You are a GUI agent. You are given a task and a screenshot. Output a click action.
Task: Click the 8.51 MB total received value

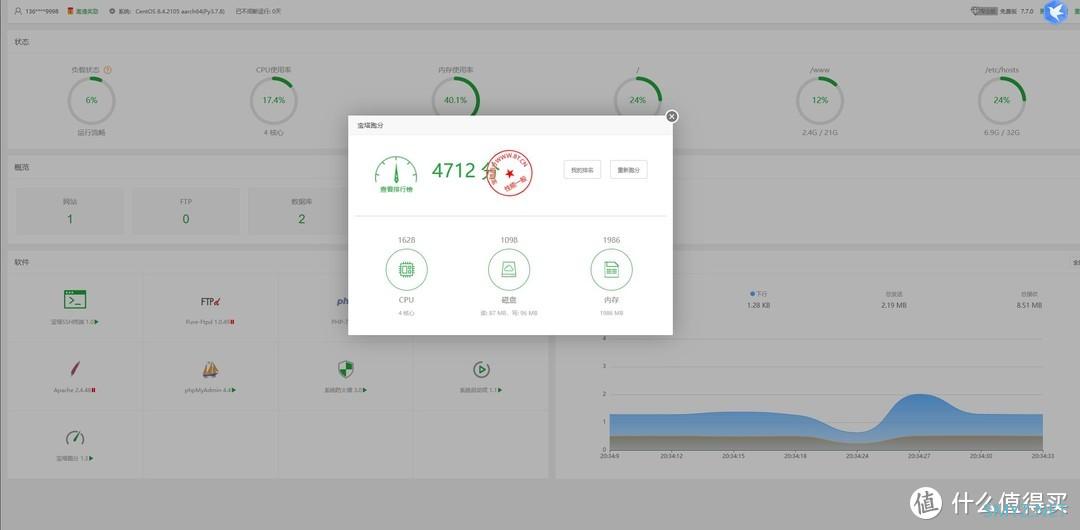click(x=1029, y=305)
